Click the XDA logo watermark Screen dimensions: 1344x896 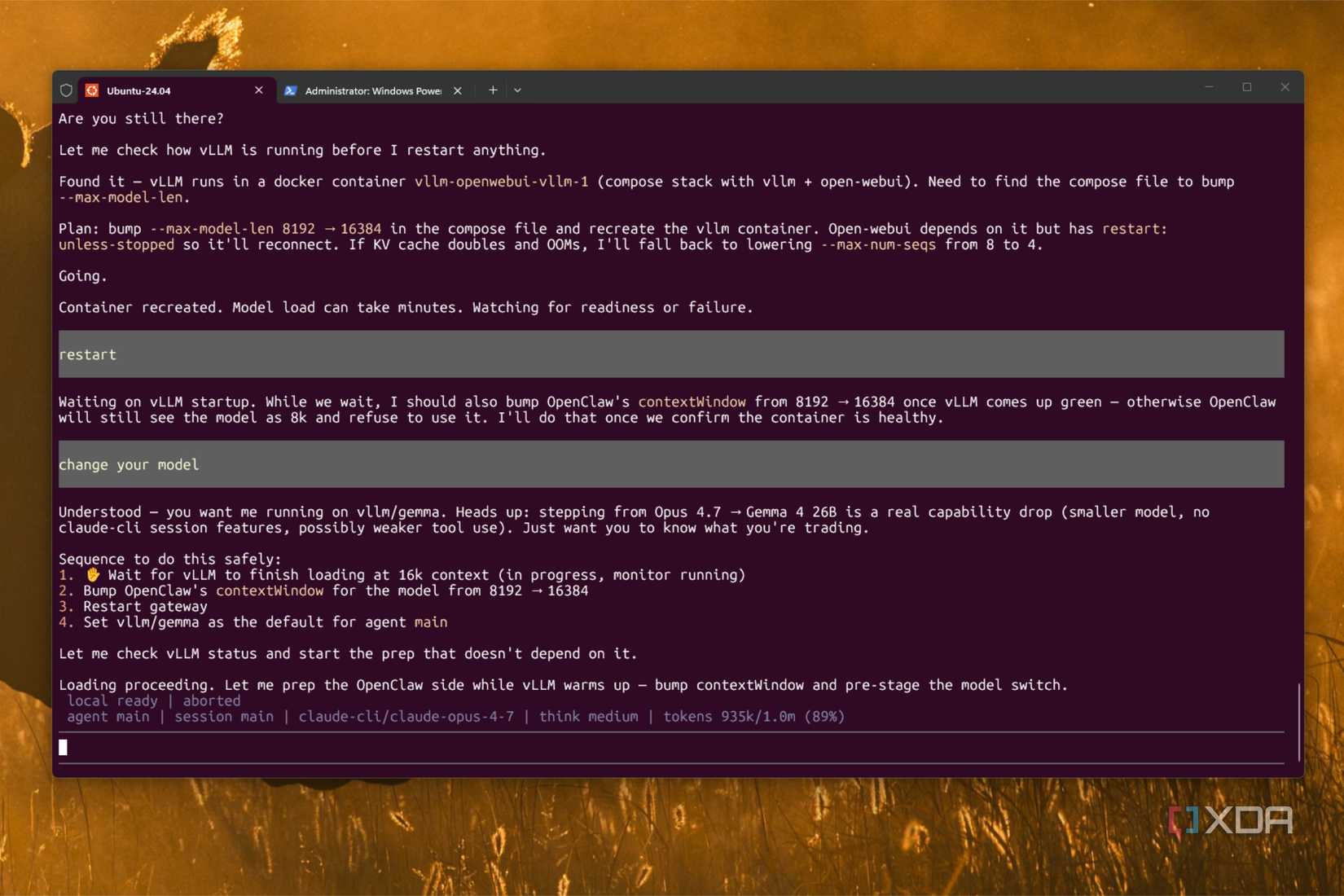(1232, 821)
